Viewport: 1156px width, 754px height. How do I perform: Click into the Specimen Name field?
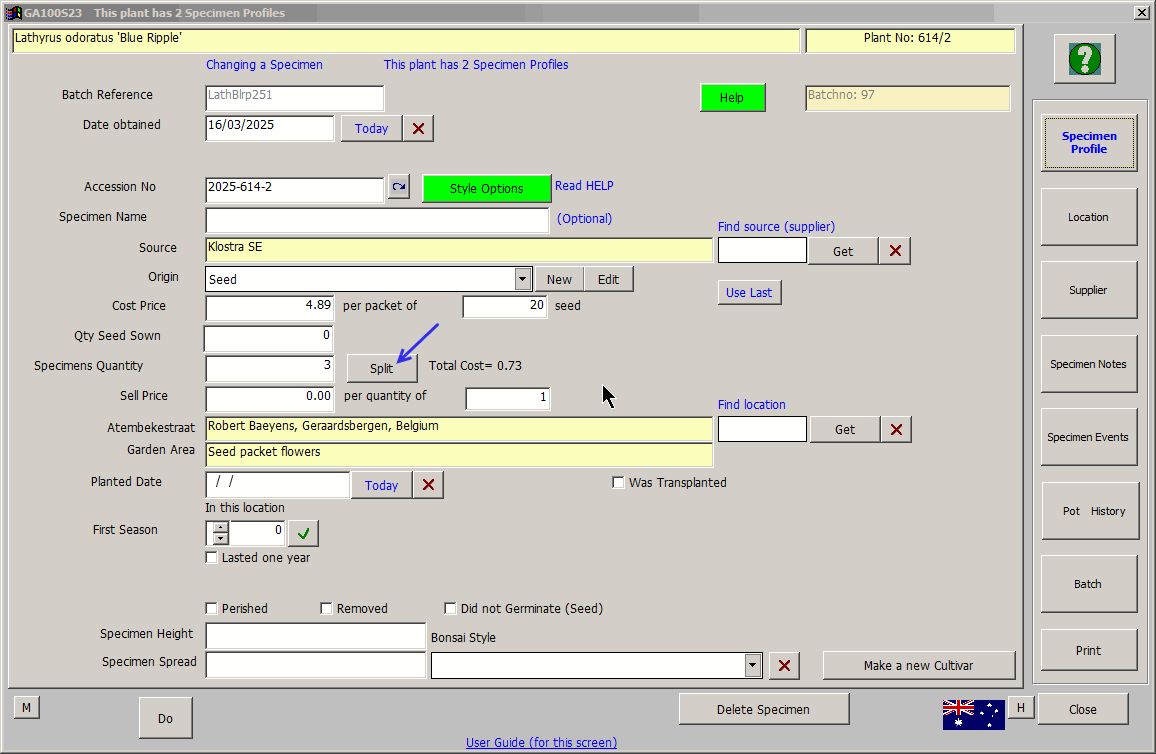pos(377,219)
